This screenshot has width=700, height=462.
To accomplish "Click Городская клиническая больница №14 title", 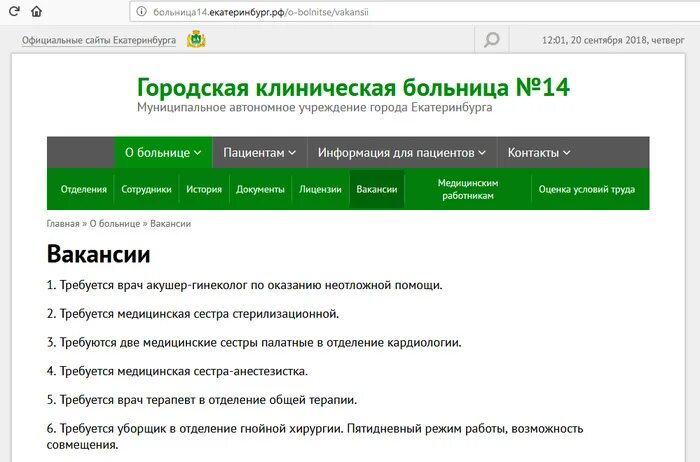I will [353, 87].
